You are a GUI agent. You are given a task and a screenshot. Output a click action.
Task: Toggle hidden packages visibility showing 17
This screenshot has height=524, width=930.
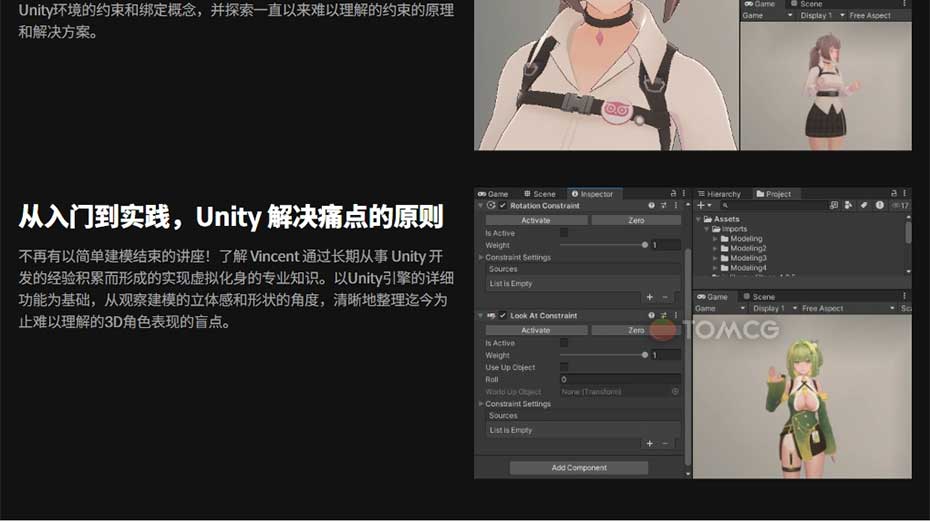click(x=900, y=205)
